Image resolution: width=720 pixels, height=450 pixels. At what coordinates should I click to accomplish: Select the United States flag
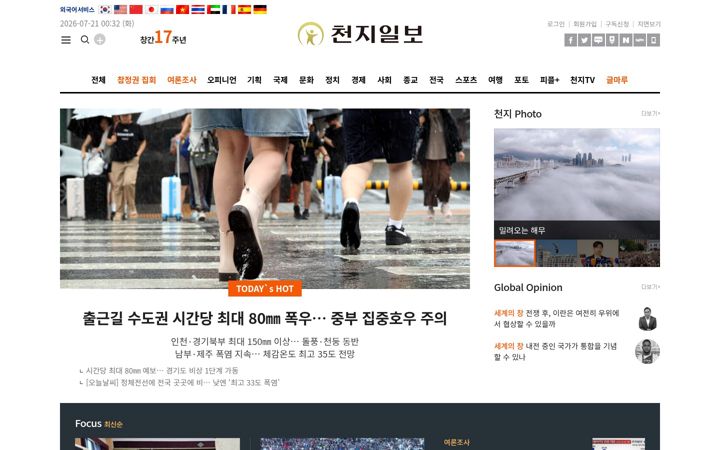coord(120,9)
